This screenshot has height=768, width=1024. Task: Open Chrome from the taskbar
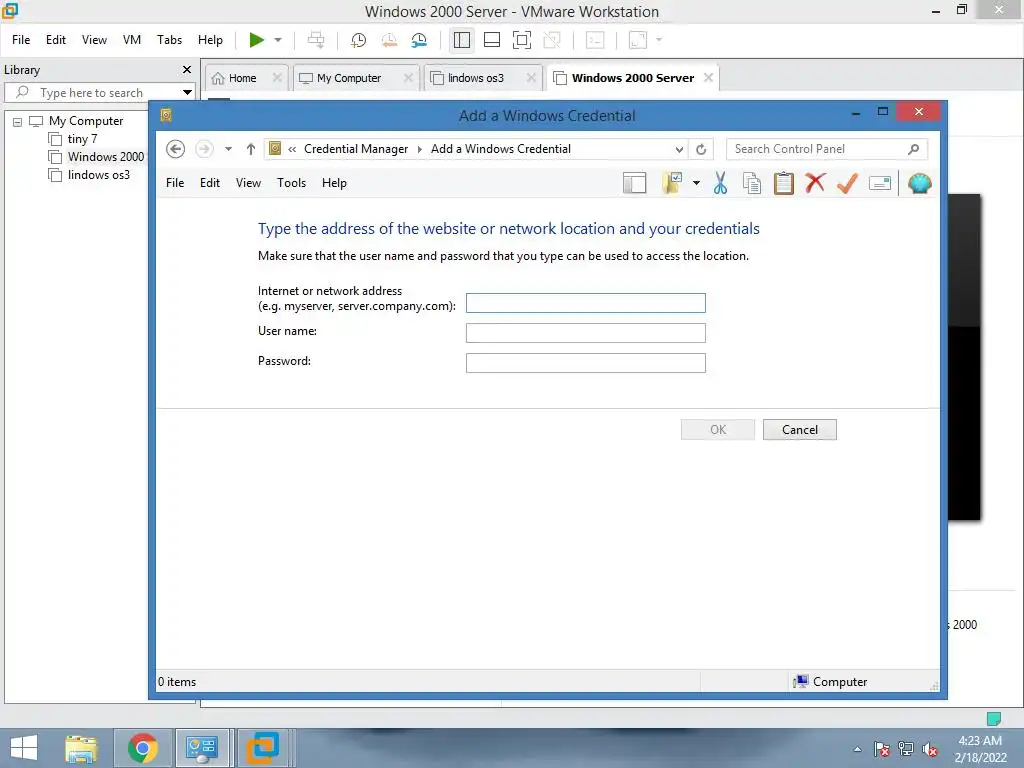(142, 748)
